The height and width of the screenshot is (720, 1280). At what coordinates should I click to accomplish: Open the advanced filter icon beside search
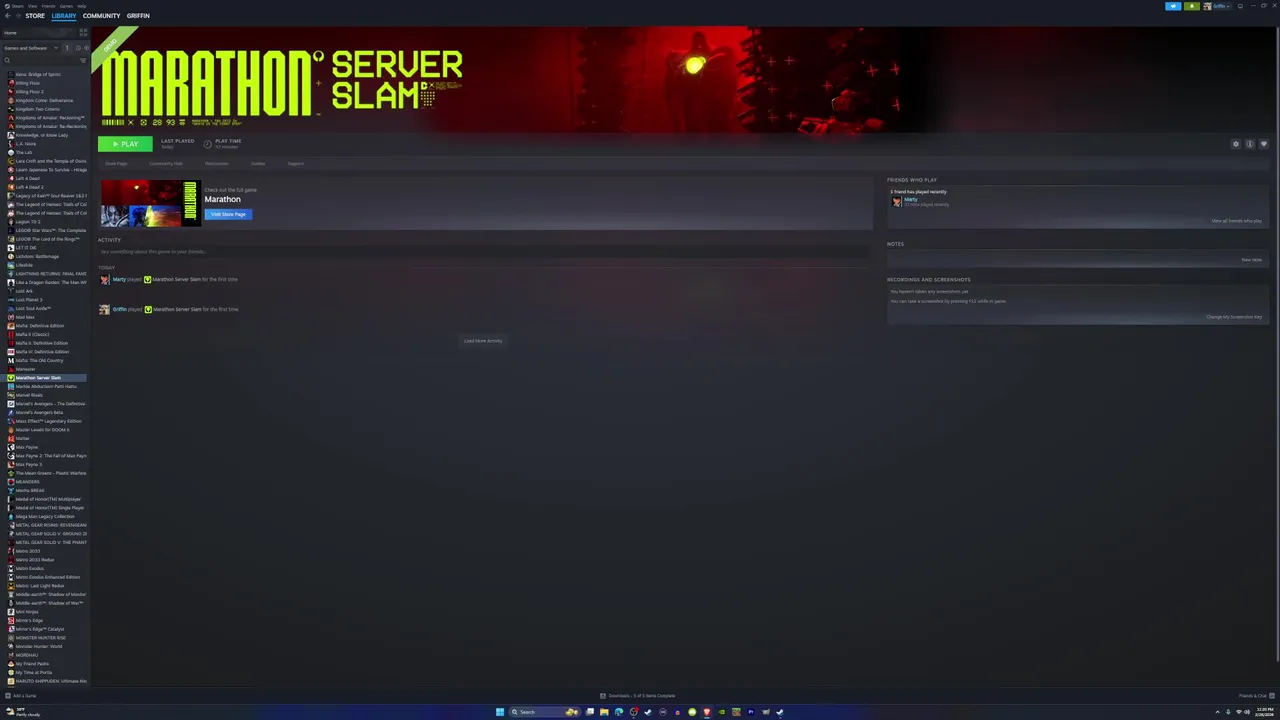83,60
